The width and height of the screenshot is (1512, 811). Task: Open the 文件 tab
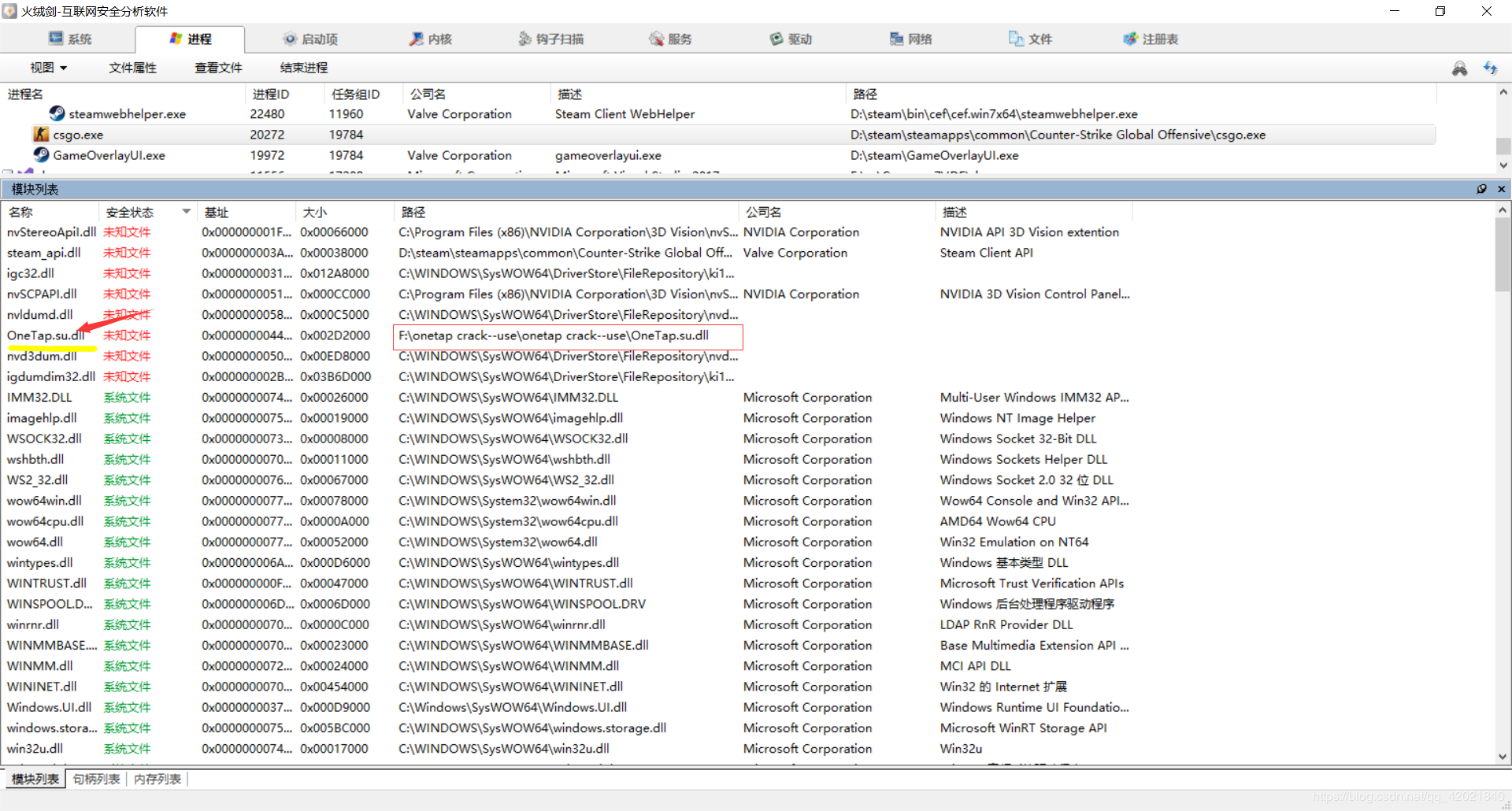pos(1031,39)
